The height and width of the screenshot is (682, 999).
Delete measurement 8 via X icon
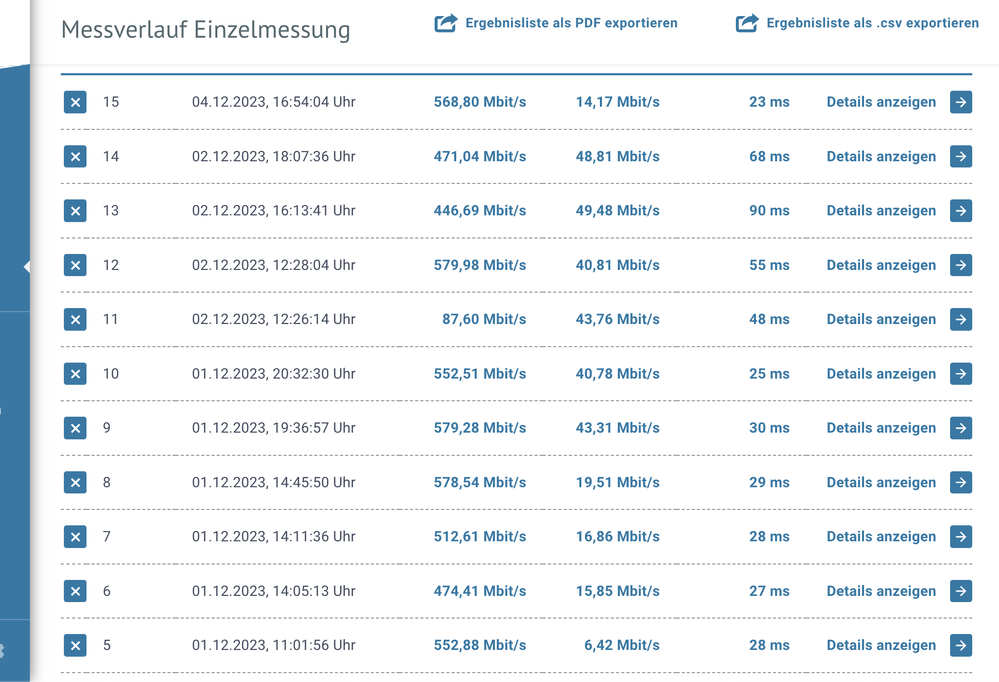75,483
